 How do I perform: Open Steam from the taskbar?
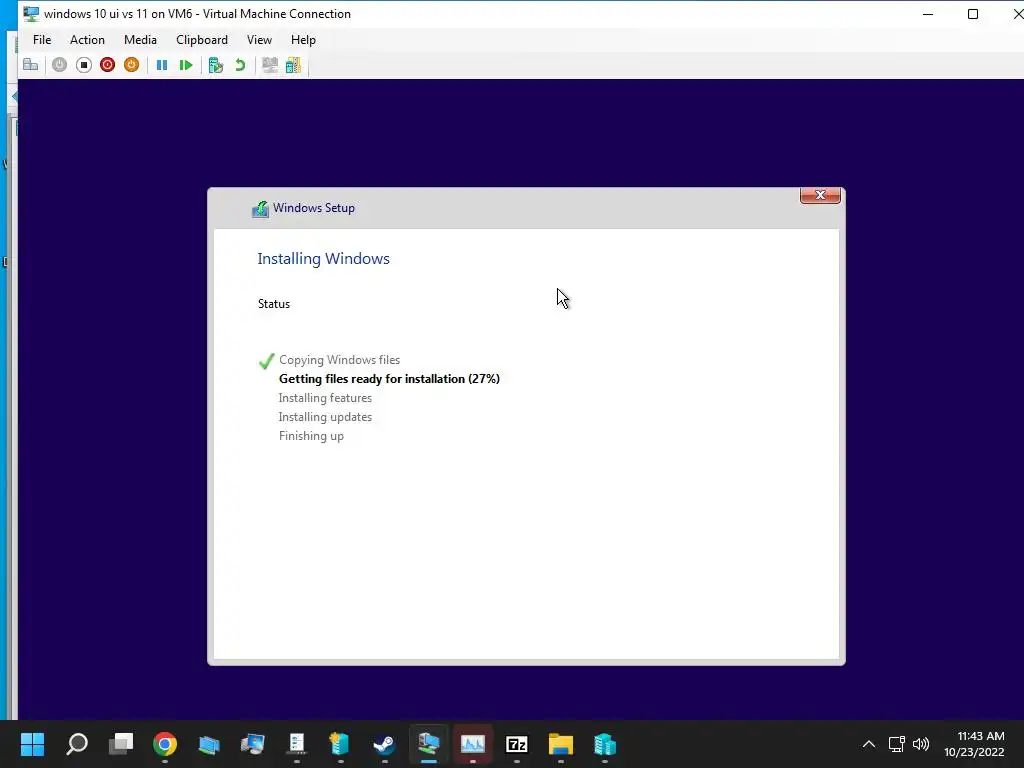point(384,744)
